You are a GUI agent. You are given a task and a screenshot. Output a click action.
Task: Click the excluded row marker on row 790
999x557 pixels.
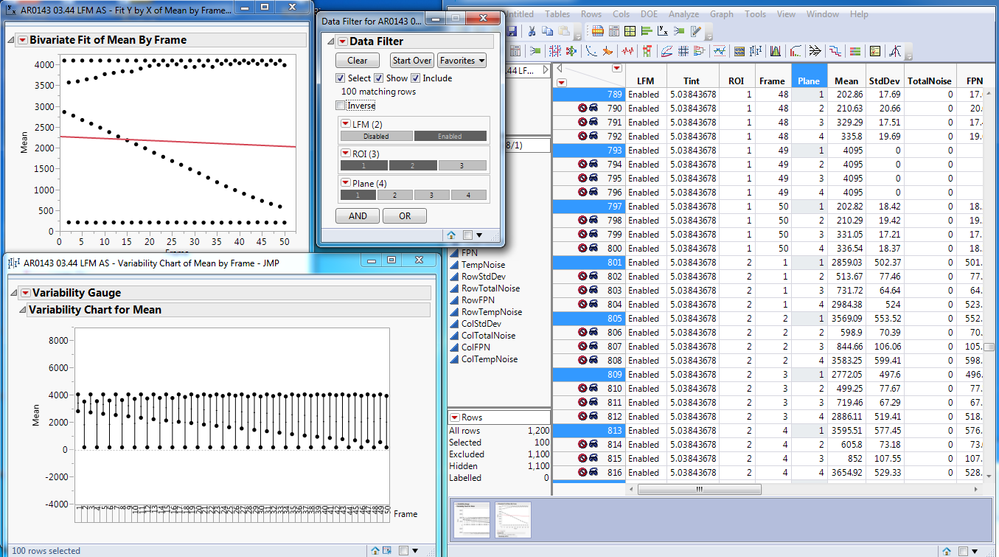click(x=583, y=108)
